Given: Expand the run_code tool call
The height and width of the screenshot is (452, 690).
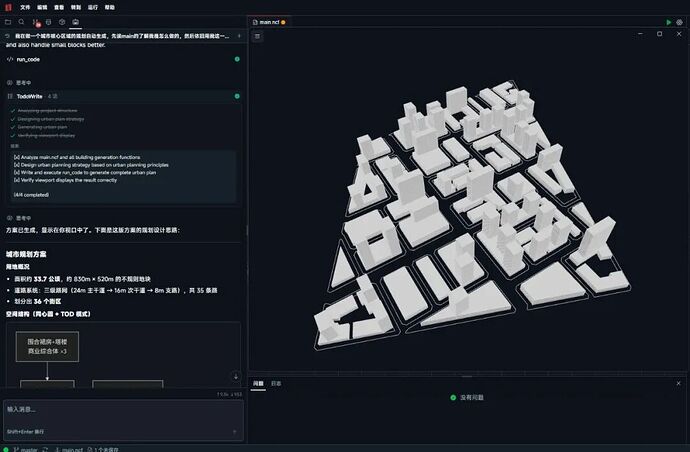Looking at the screenshot, I should pyautogui.click(x=123, y=59).
